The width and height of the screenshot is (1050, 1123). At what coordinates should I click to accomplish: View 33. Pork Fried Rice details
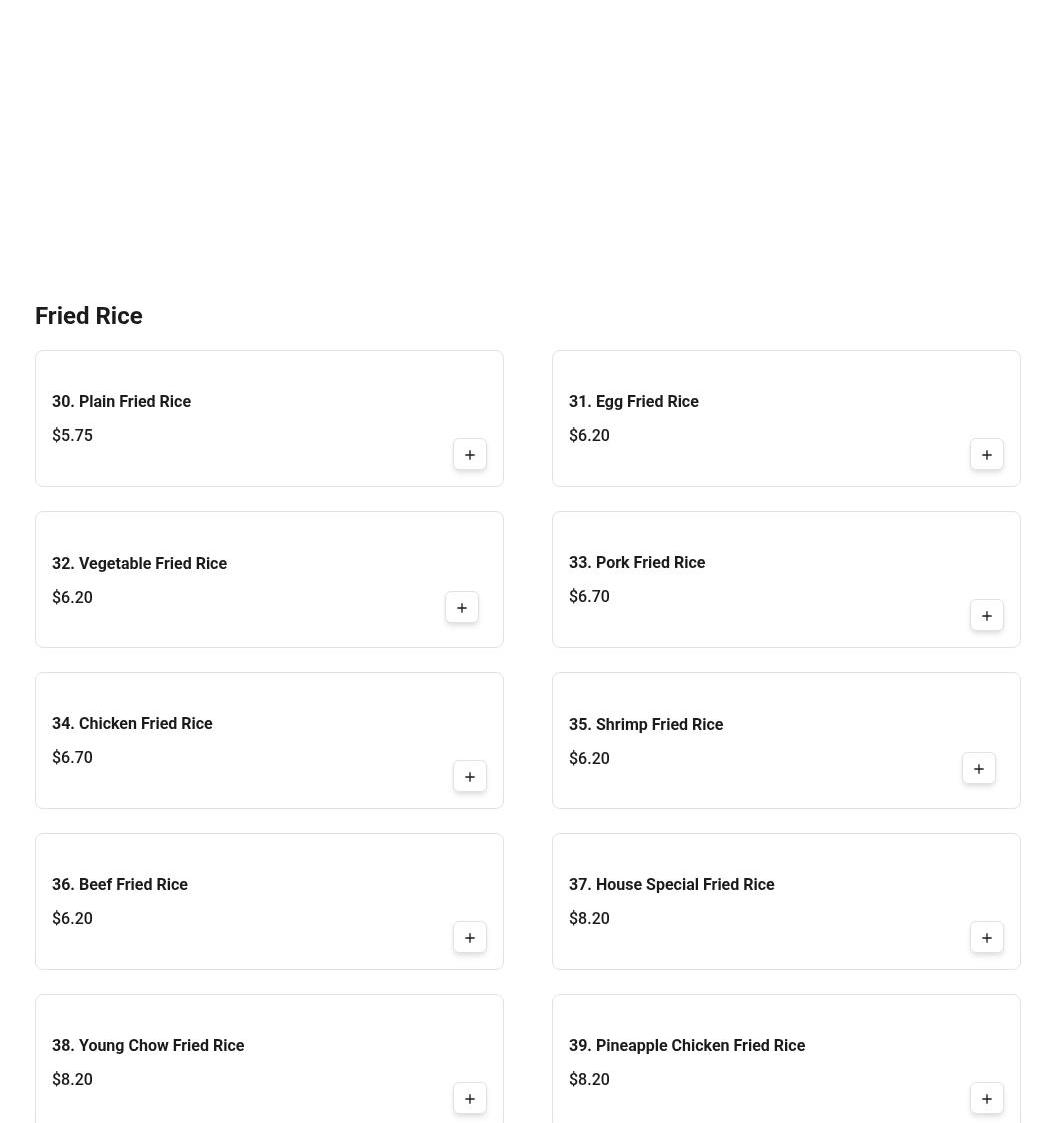[636, 563]
